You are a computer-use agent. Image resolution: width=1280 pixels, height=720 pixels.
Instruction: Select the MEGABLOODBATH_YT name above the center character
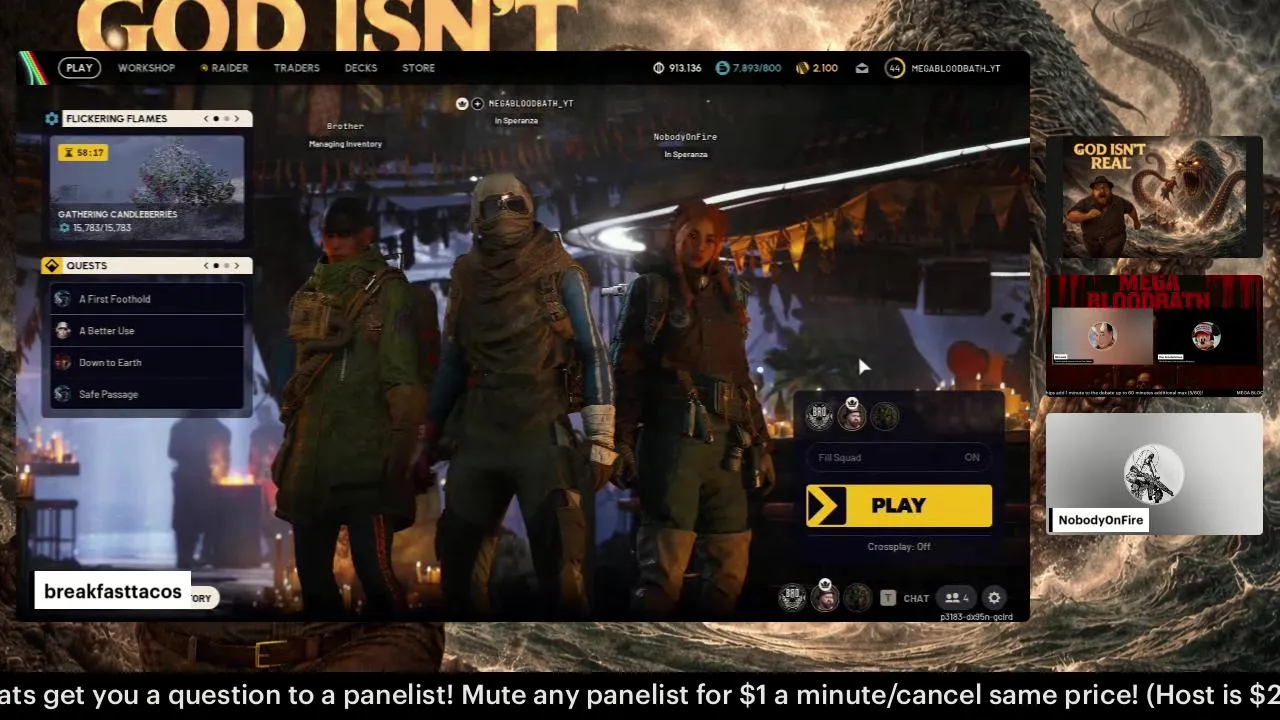coord(531,103)
